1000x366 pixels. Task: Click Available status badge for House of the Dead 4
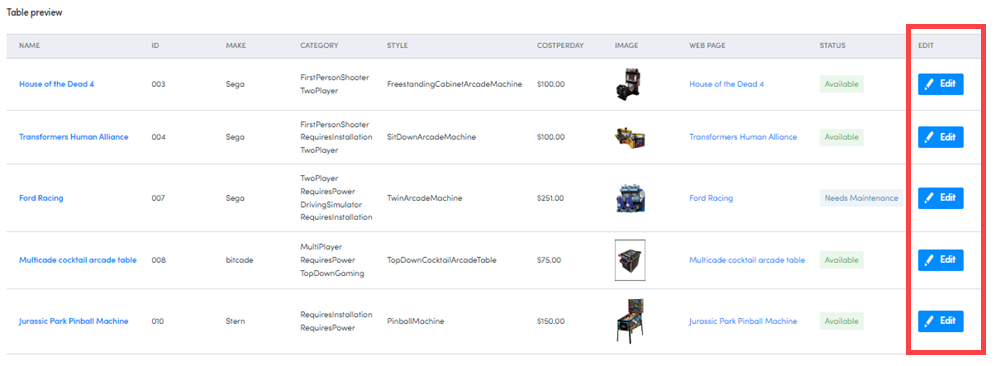pos(841,84)
